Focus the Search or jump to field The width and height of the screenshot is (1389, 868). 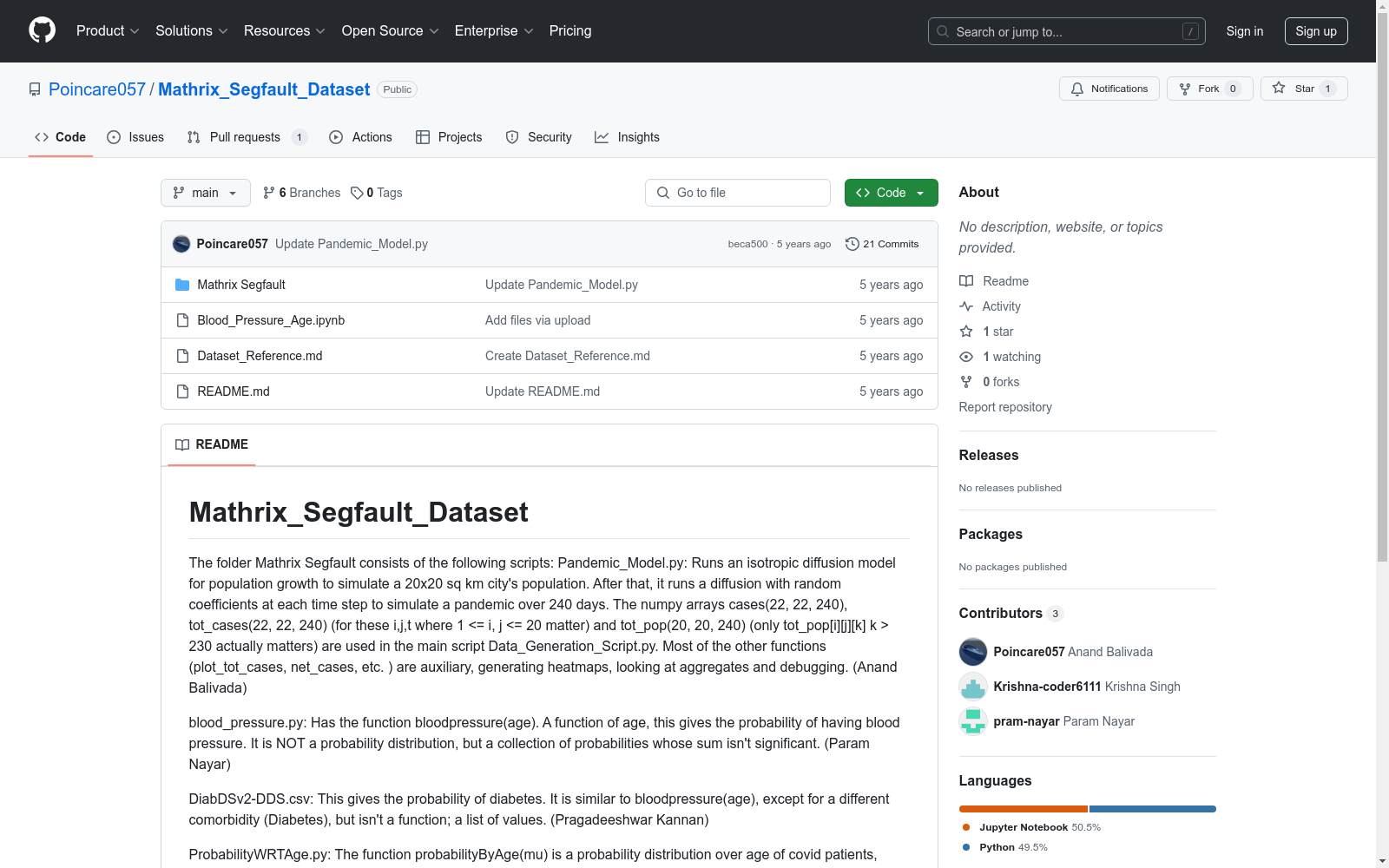1067,31
